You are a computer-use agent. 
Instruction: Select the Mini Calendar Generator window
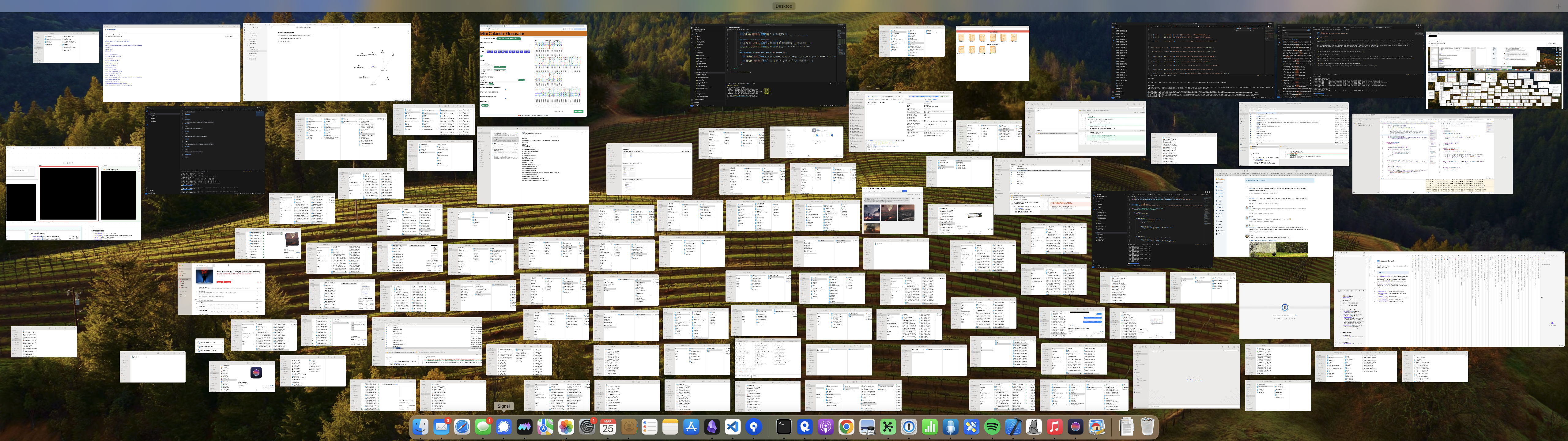pyautogui.click(x=533, y=70)
